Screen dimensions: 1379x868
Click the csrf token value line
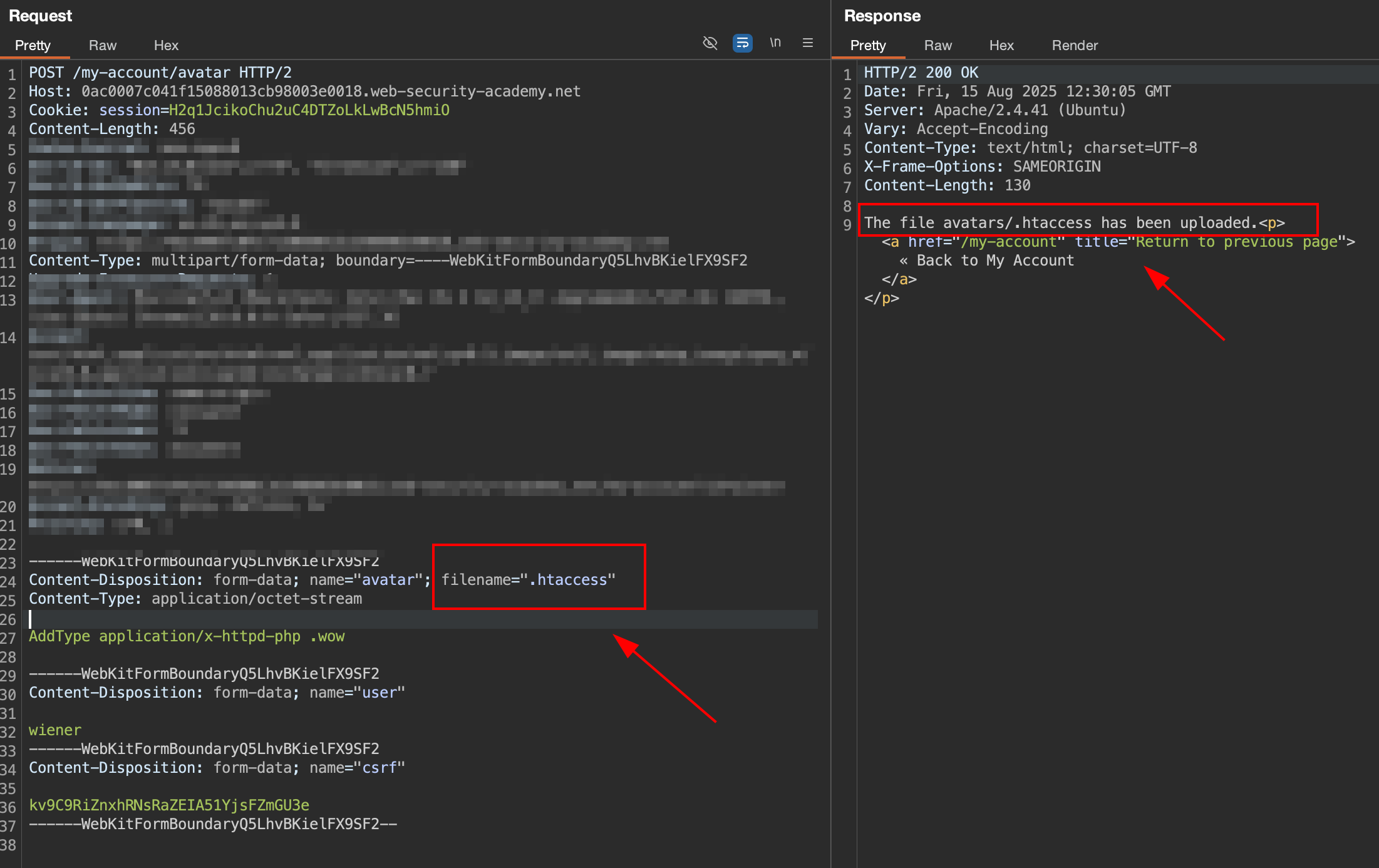tap(169, 805)
